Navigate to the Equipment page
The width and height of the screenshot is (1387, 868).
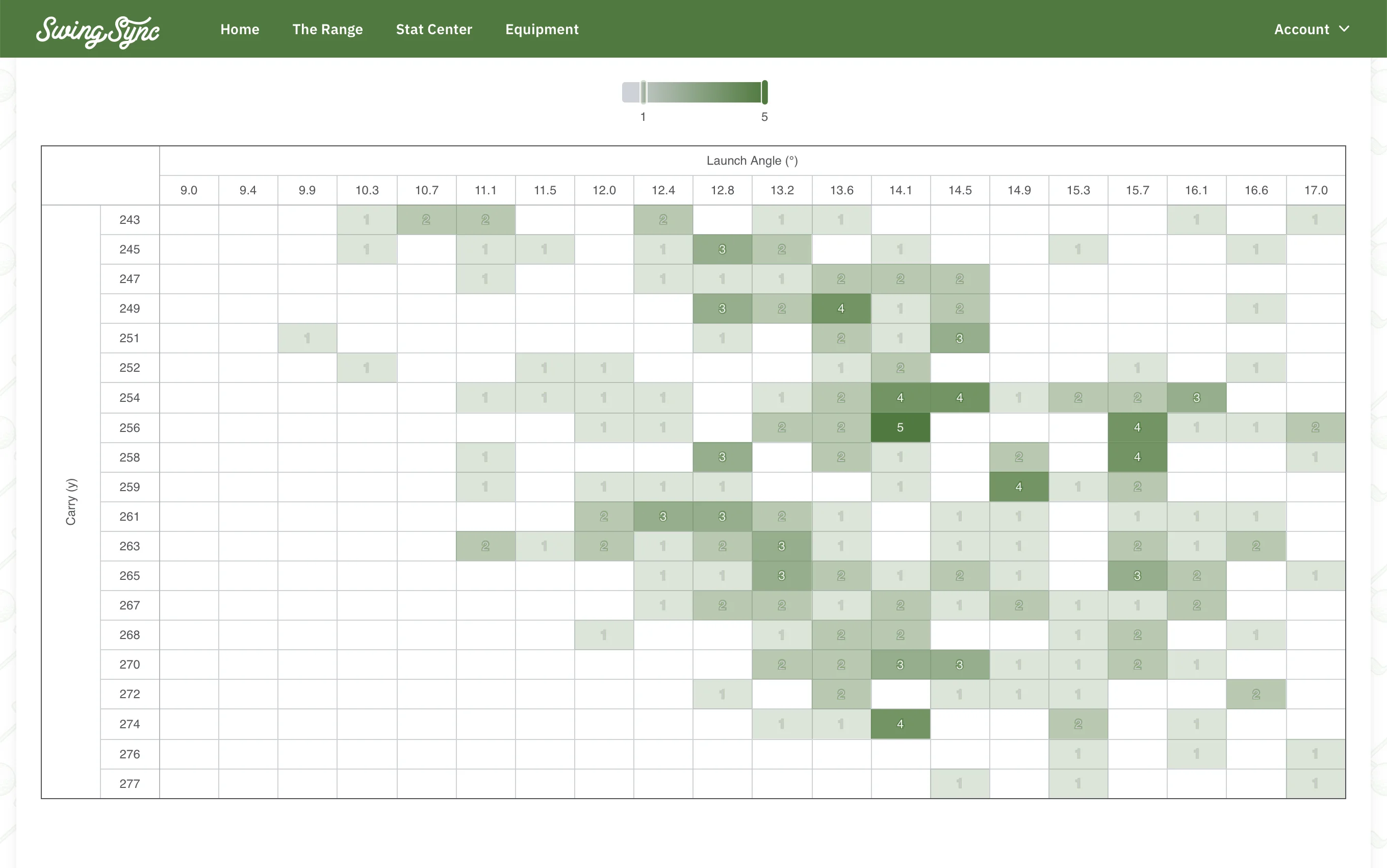pyautogui.click(x=542, y=29)
